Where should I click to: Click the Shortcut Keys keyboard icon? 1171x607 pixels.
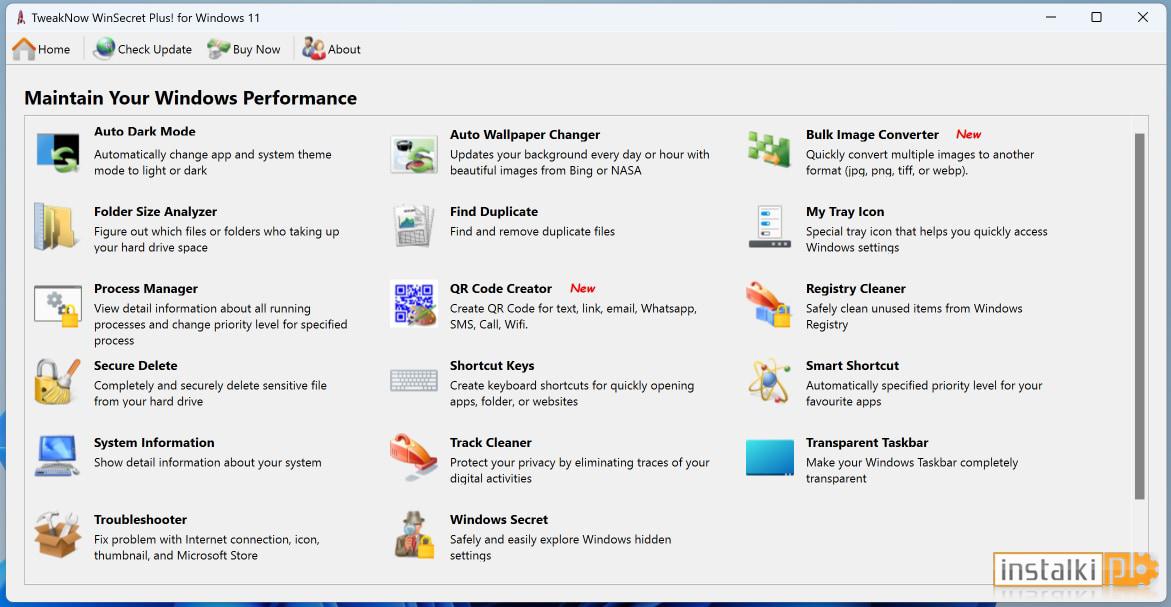414,381
